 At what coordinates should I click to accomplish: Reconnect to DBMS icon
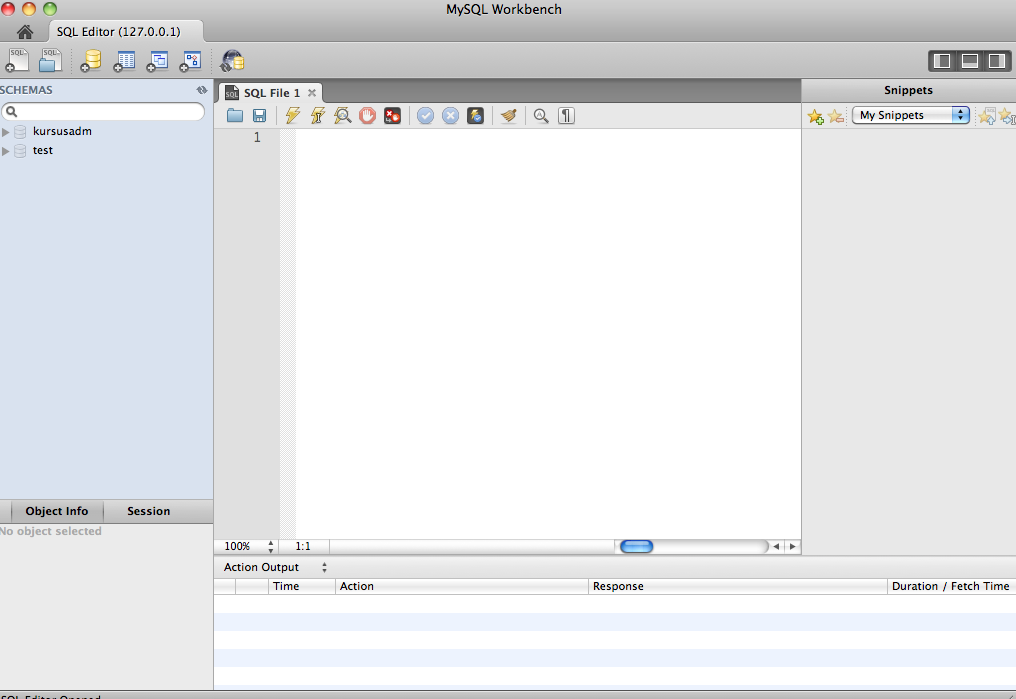click(x=232, y=61)
